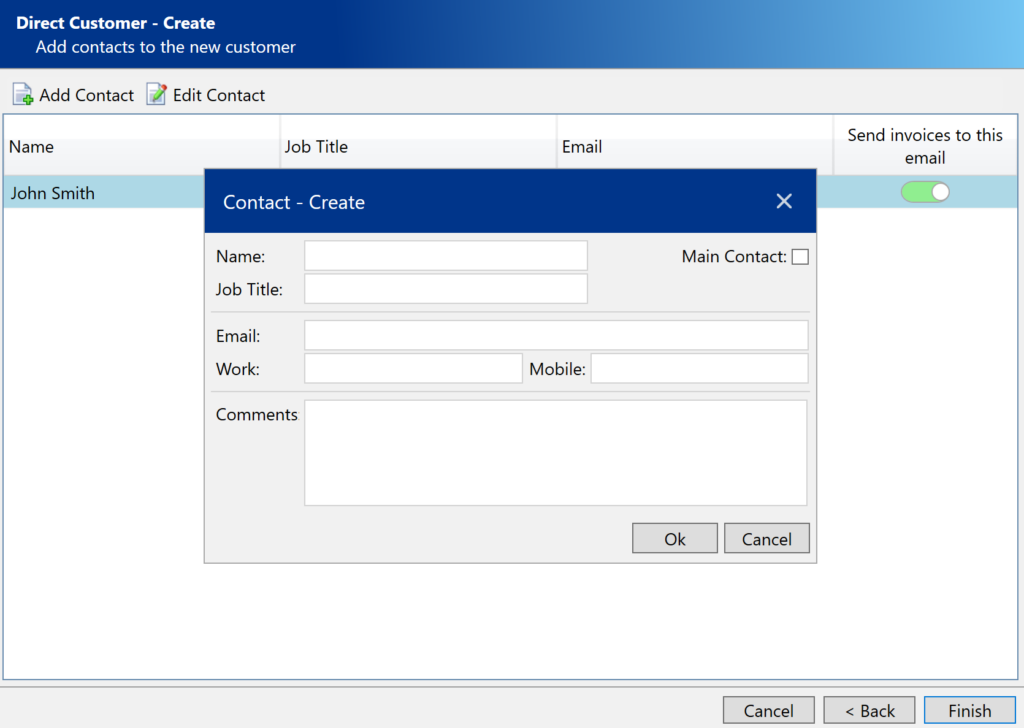Click the Add Contact page-plus icon
The width and height of the screenshot is (1024, 728).
coord(22,95)
